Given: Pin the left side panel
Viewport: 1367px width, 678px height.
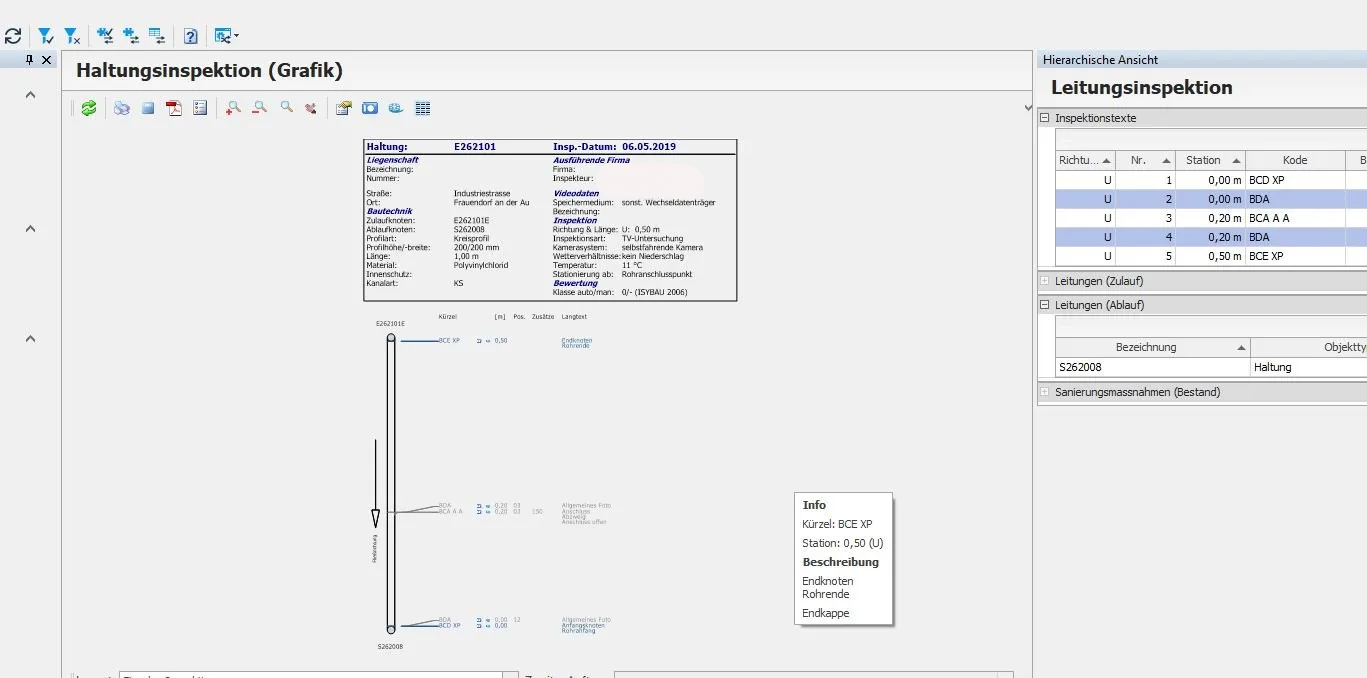Looking at the screenshot, I should pos(30,60).
